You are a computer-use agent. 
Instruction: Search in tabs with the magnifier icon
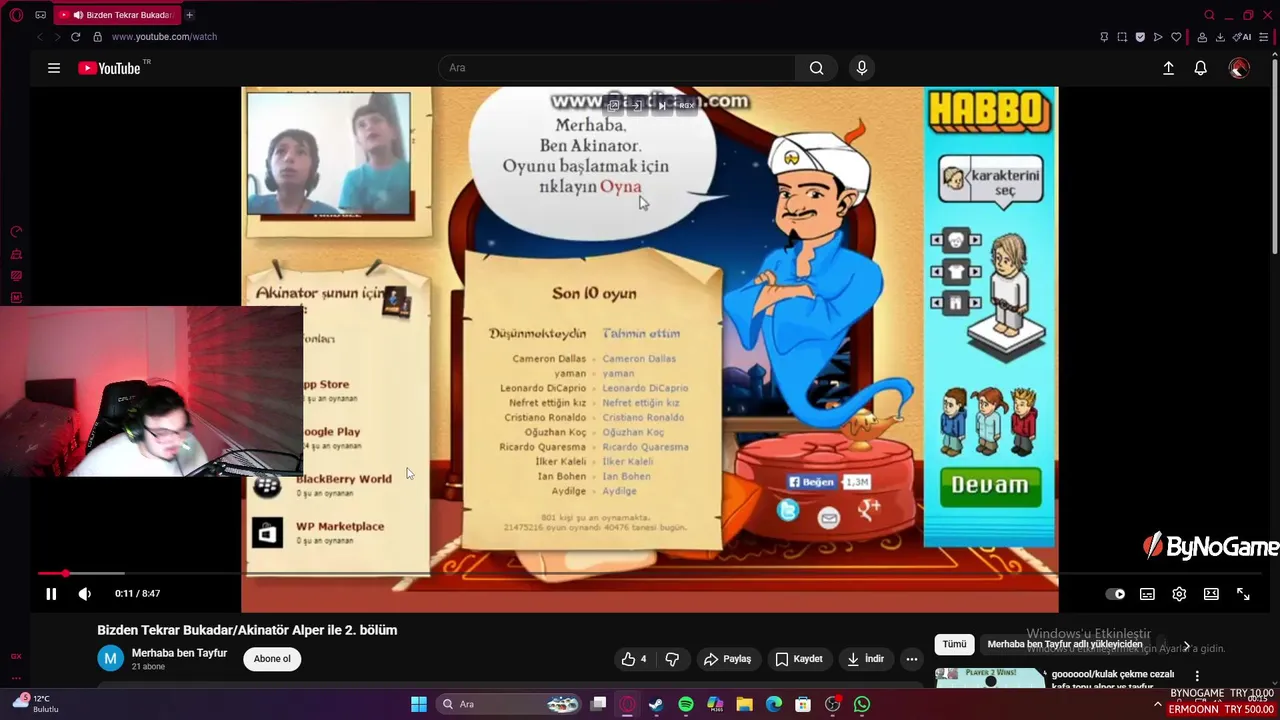pos(1209,15)
